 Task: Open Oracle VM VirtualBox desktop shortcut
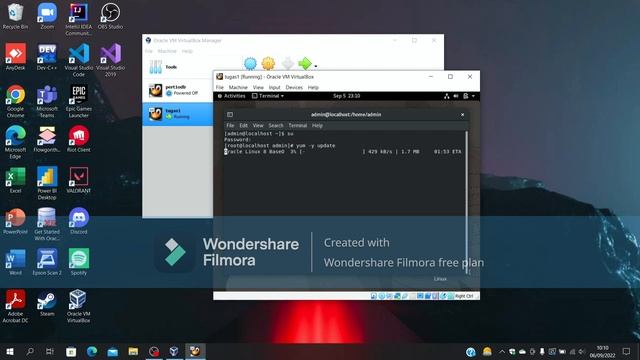point(78,306)
